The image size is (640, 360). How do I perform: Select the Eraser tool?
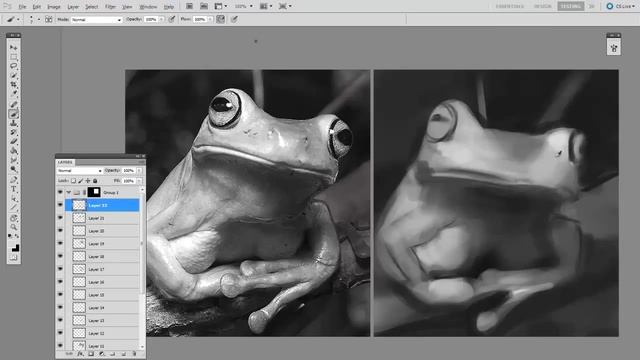click(x=13, y=141)
